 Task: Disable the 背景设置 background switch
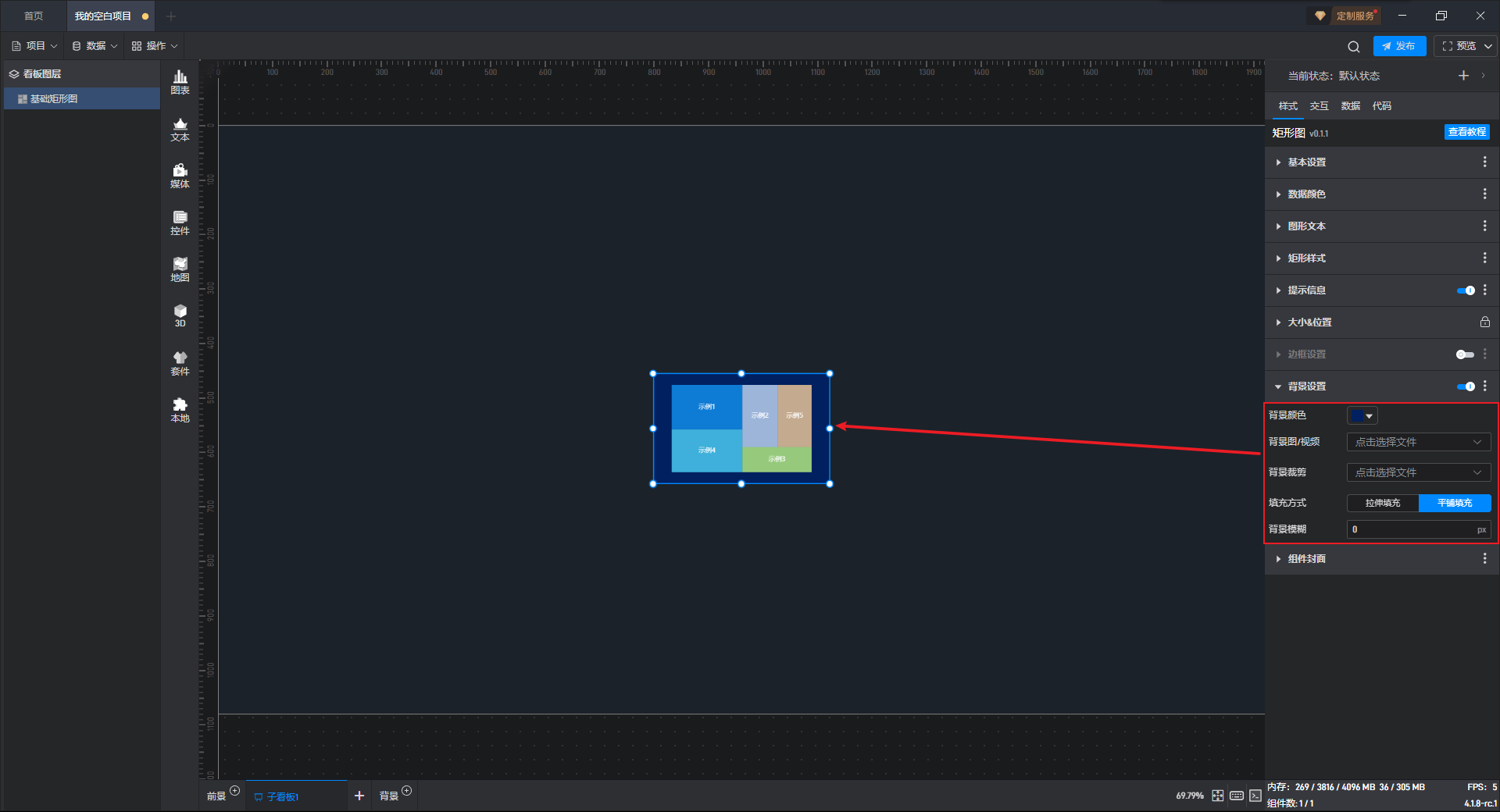tap(1466, 386)
